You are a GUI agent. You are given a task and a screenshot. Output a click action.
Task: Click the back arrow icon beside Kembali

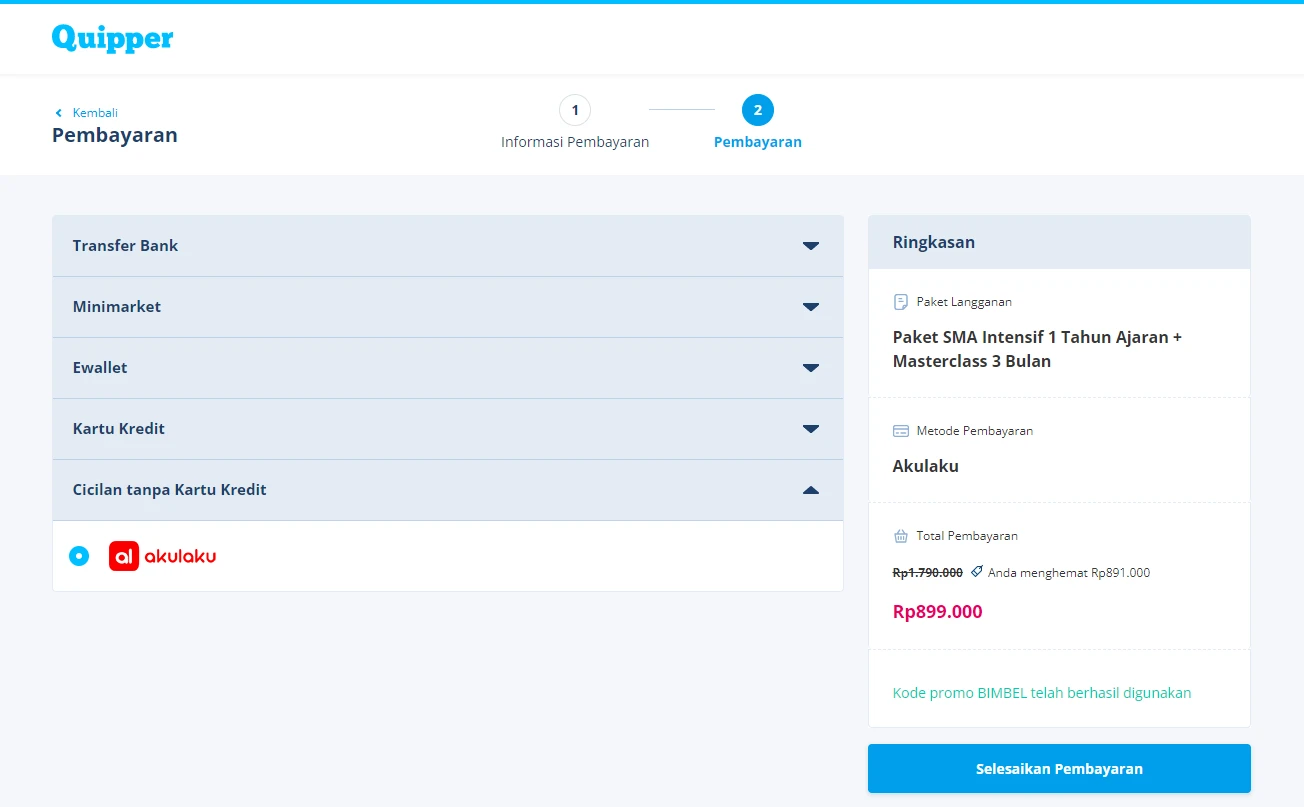coord(59,113)
